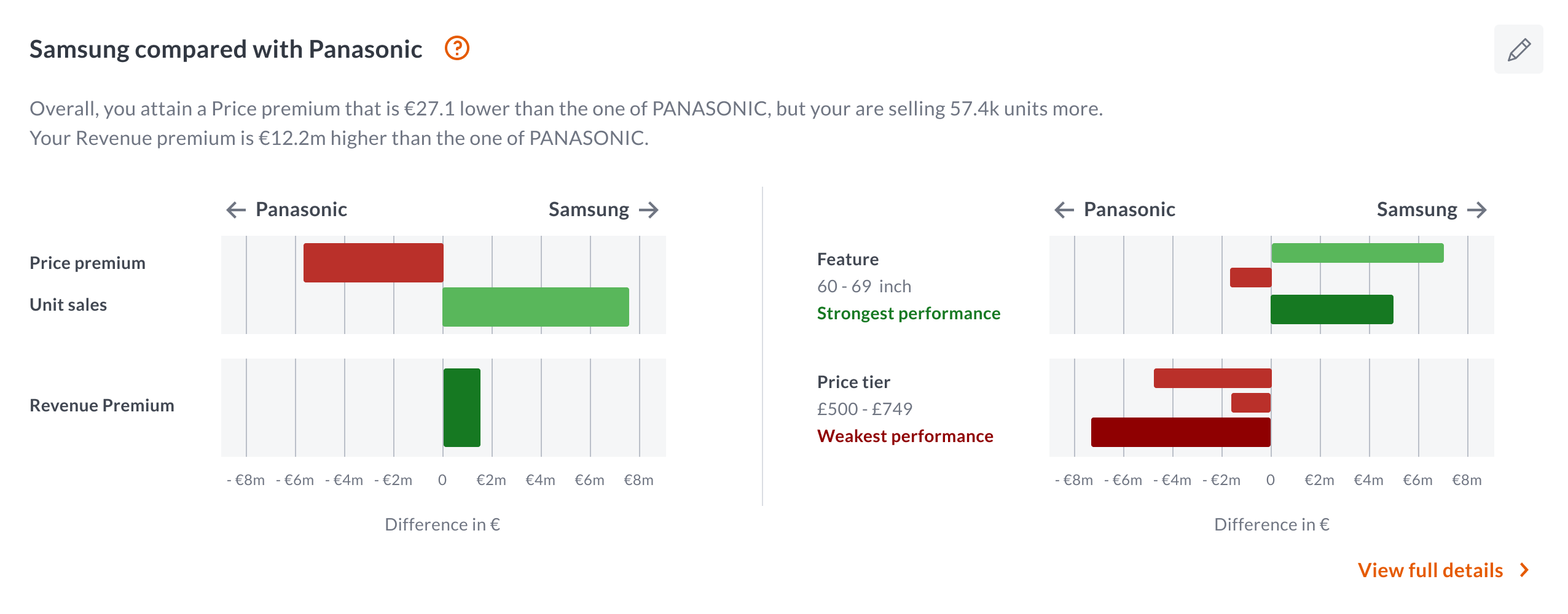The image size is (1568, 614).
Task: Click the Strongest performance label
Action: 908,313
